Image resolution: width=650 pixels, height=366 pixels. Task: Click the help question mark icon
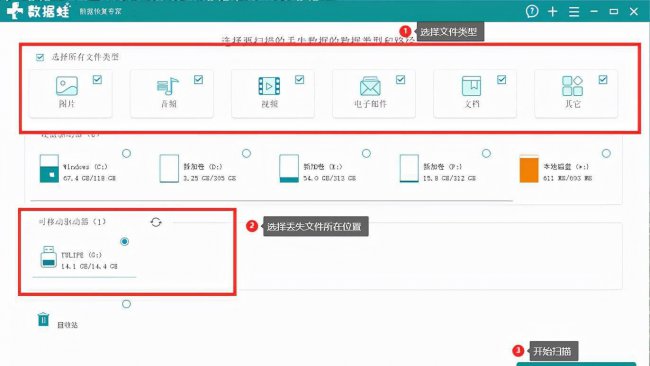(x=532, y=11)
